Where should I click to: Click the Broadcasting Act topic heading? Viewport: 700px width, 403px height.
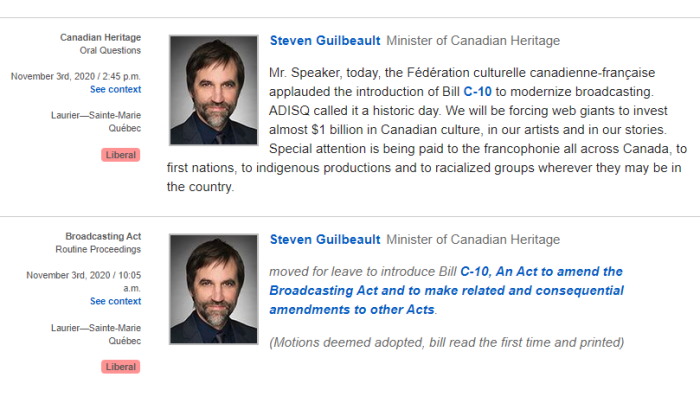click(103, 236)
